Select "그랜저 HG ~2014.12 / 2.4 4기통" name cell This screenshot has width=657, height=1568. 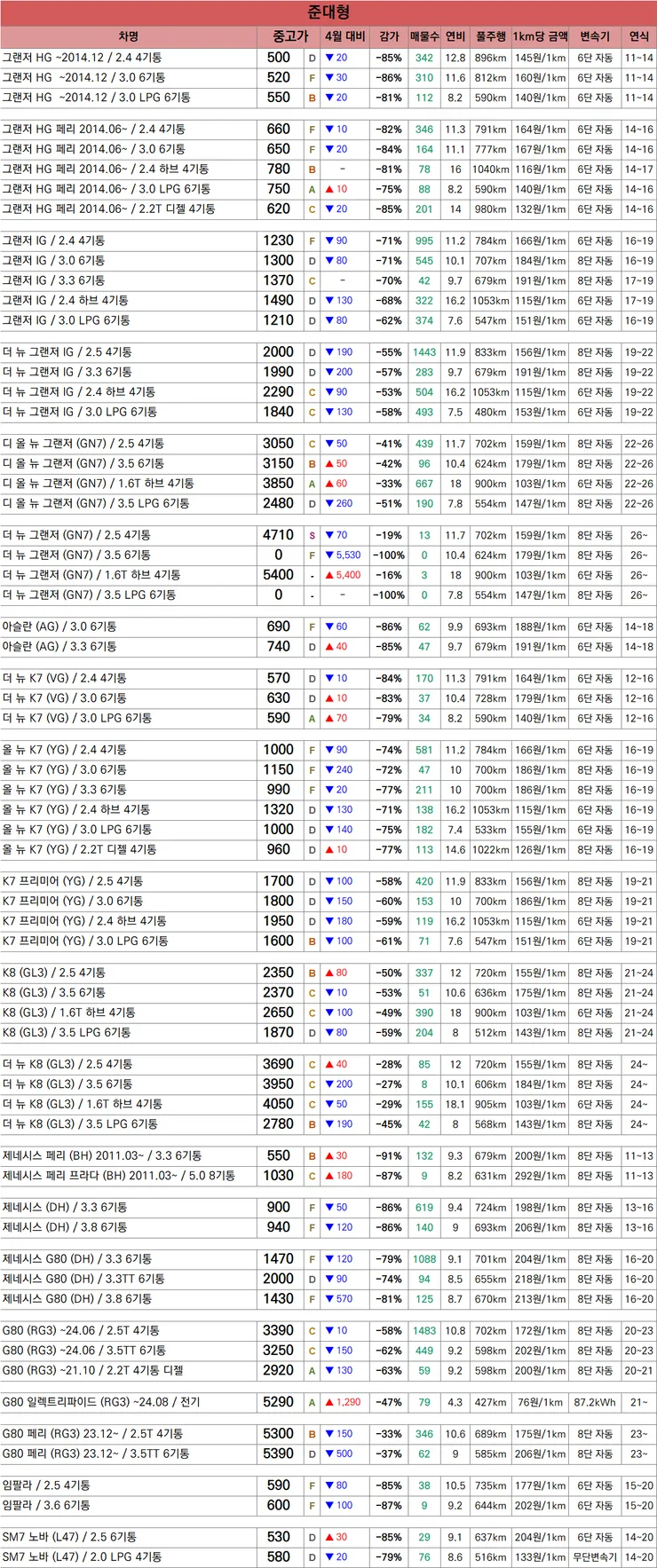tap(128, 58)
